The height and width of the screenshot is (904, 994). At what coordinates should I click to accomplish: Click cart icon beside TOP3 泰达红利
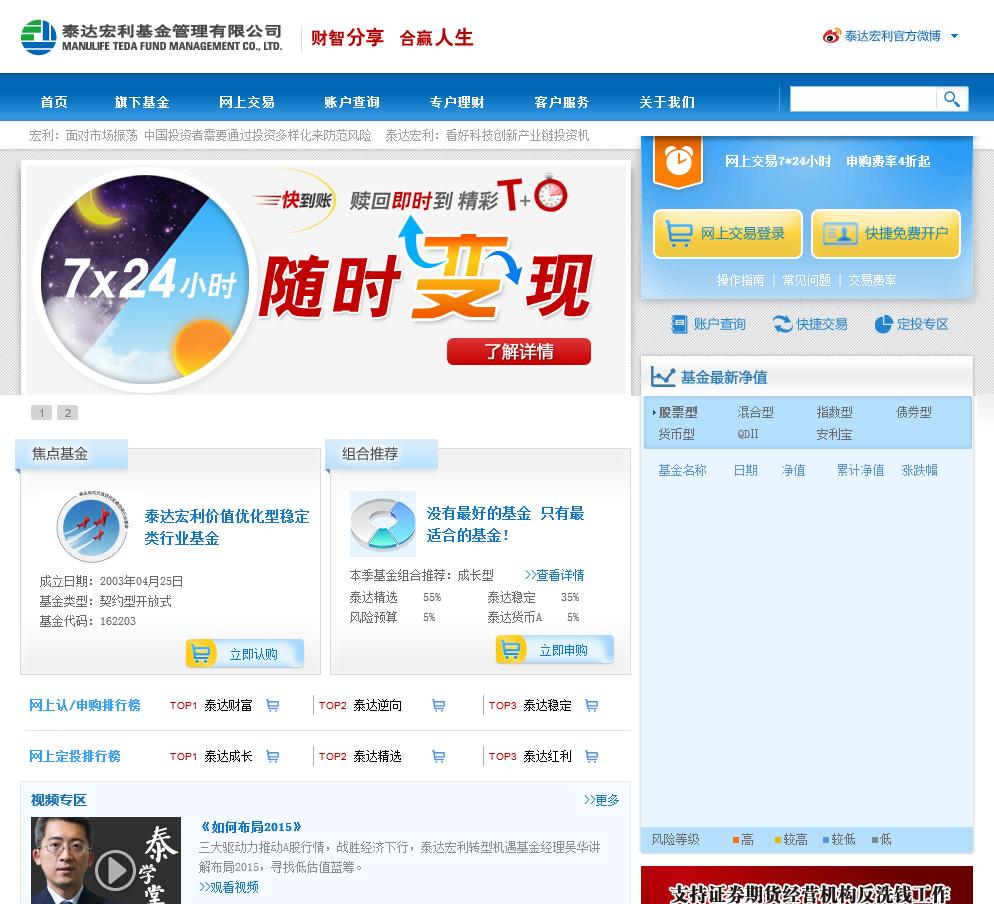click(x=591, y=756)
